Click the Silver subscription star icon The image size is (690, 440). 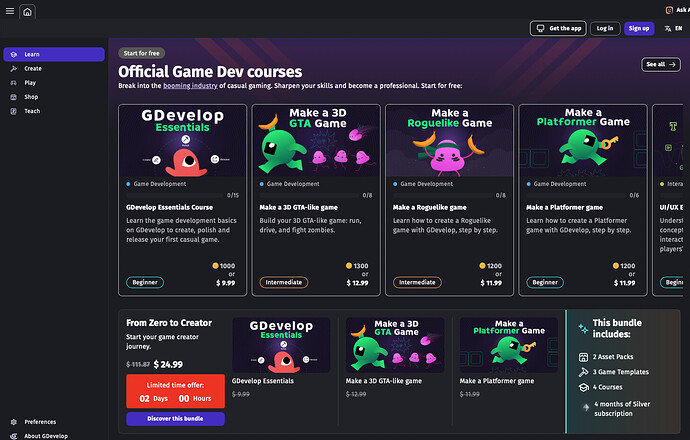coord(586,407)
